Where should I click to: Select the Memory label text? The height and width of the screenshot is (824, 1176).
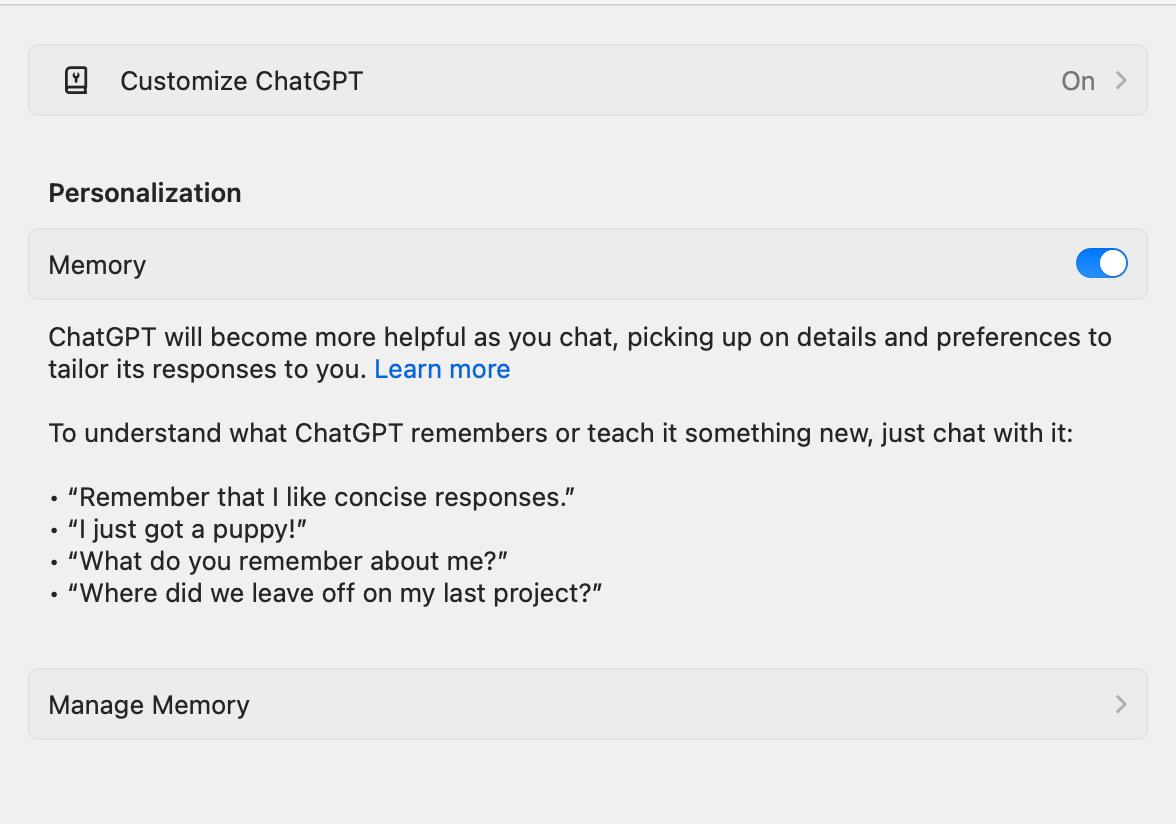(97, 265)
